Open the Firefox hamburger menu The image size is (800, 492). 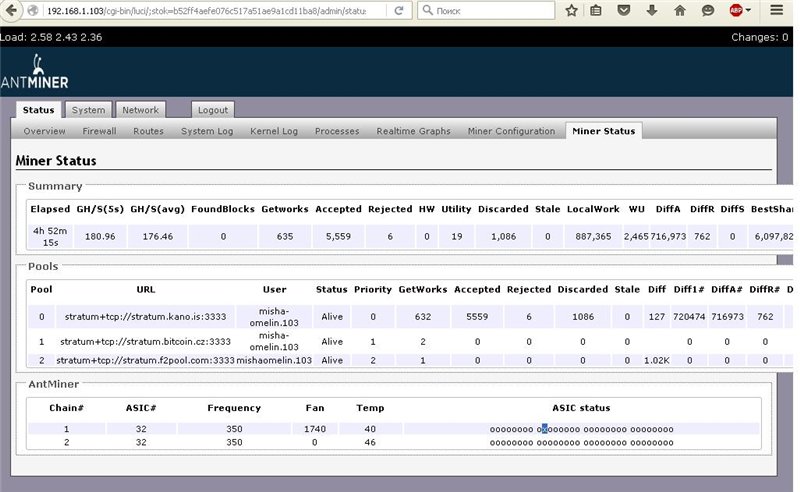pyautogui.click(x=775, y=10)
